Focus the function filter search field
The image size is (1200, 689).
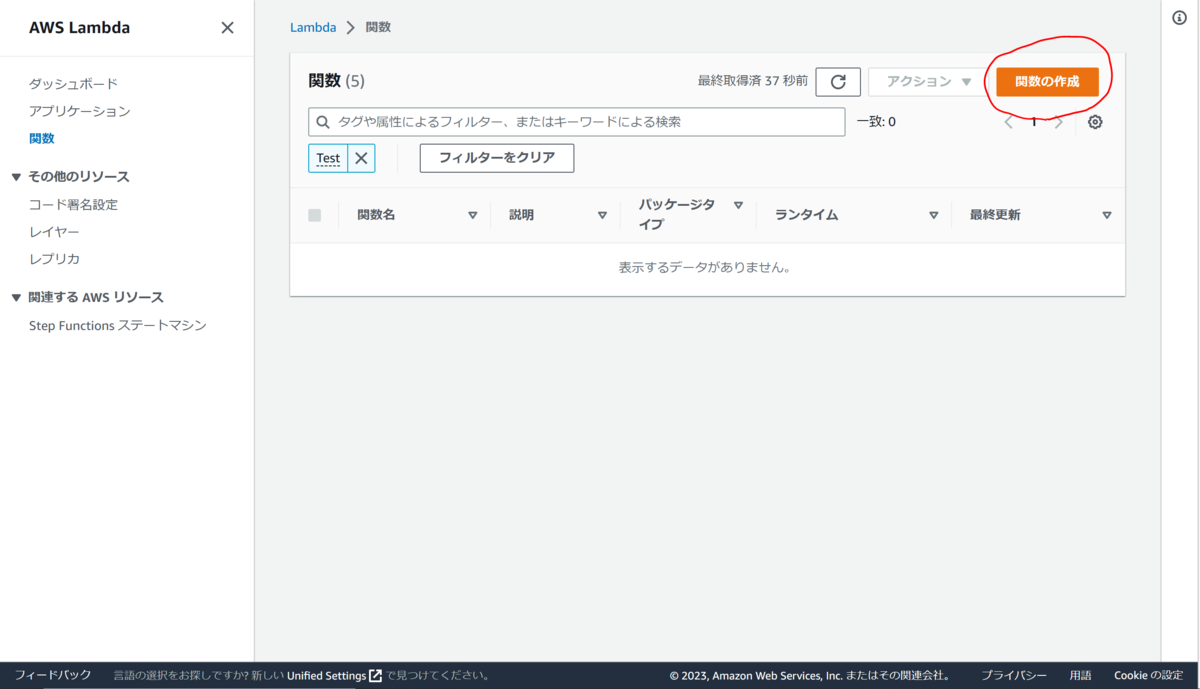(x=576, y=122)
